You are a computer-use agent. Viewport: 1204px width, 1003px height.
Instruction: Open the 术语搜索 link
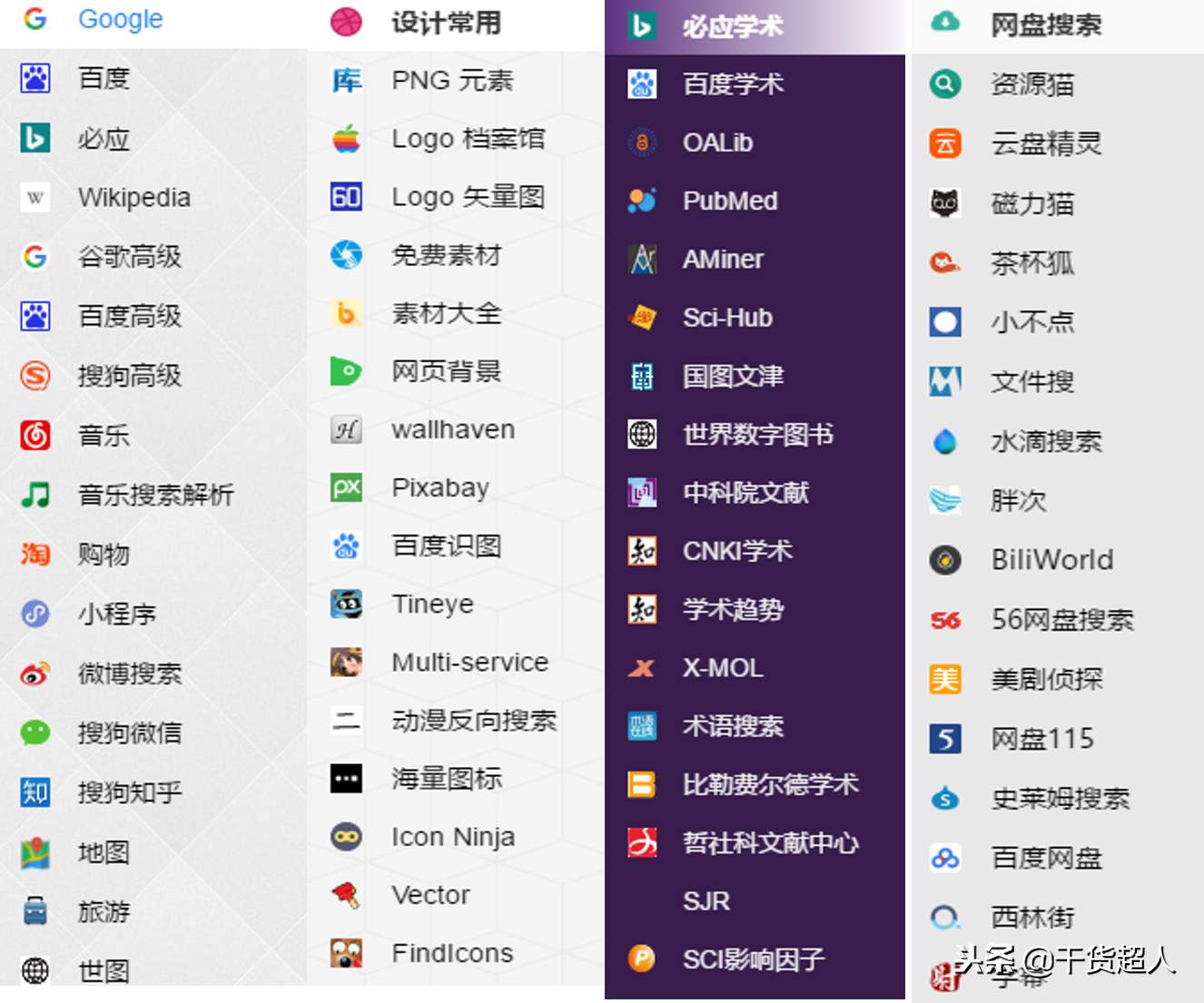733,726
